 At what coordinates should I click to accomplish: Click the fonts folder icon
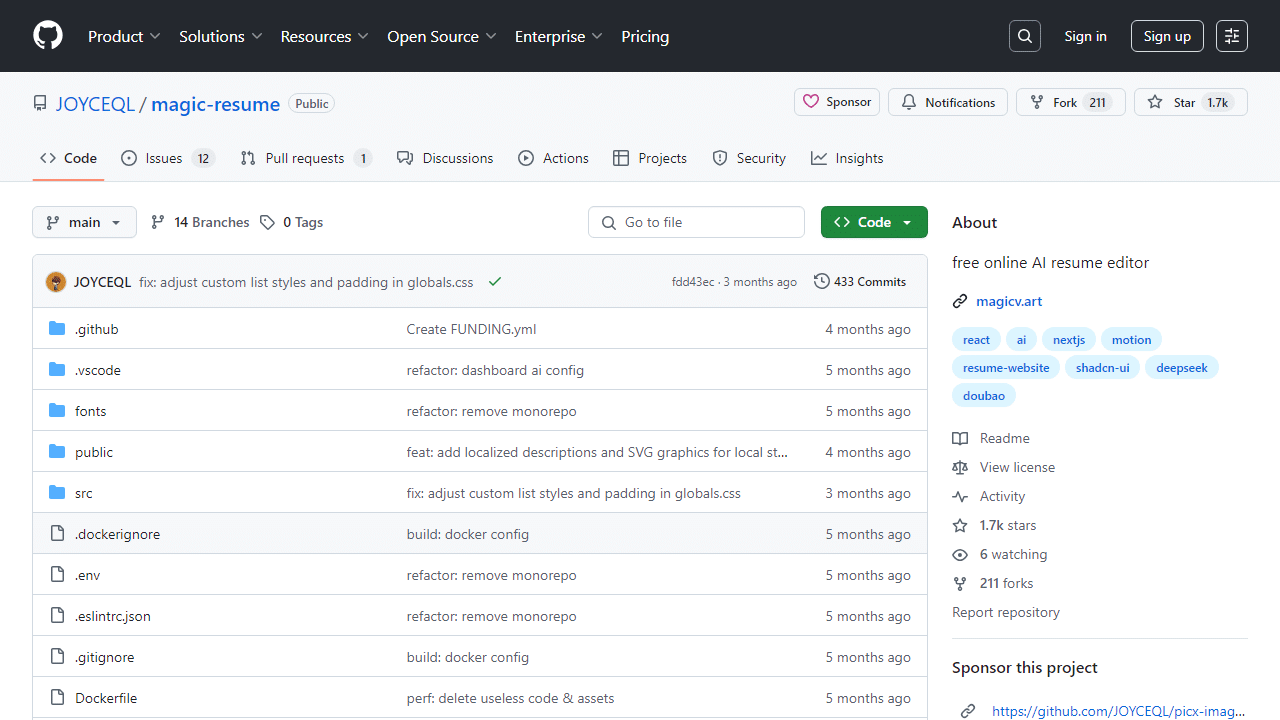57,411
